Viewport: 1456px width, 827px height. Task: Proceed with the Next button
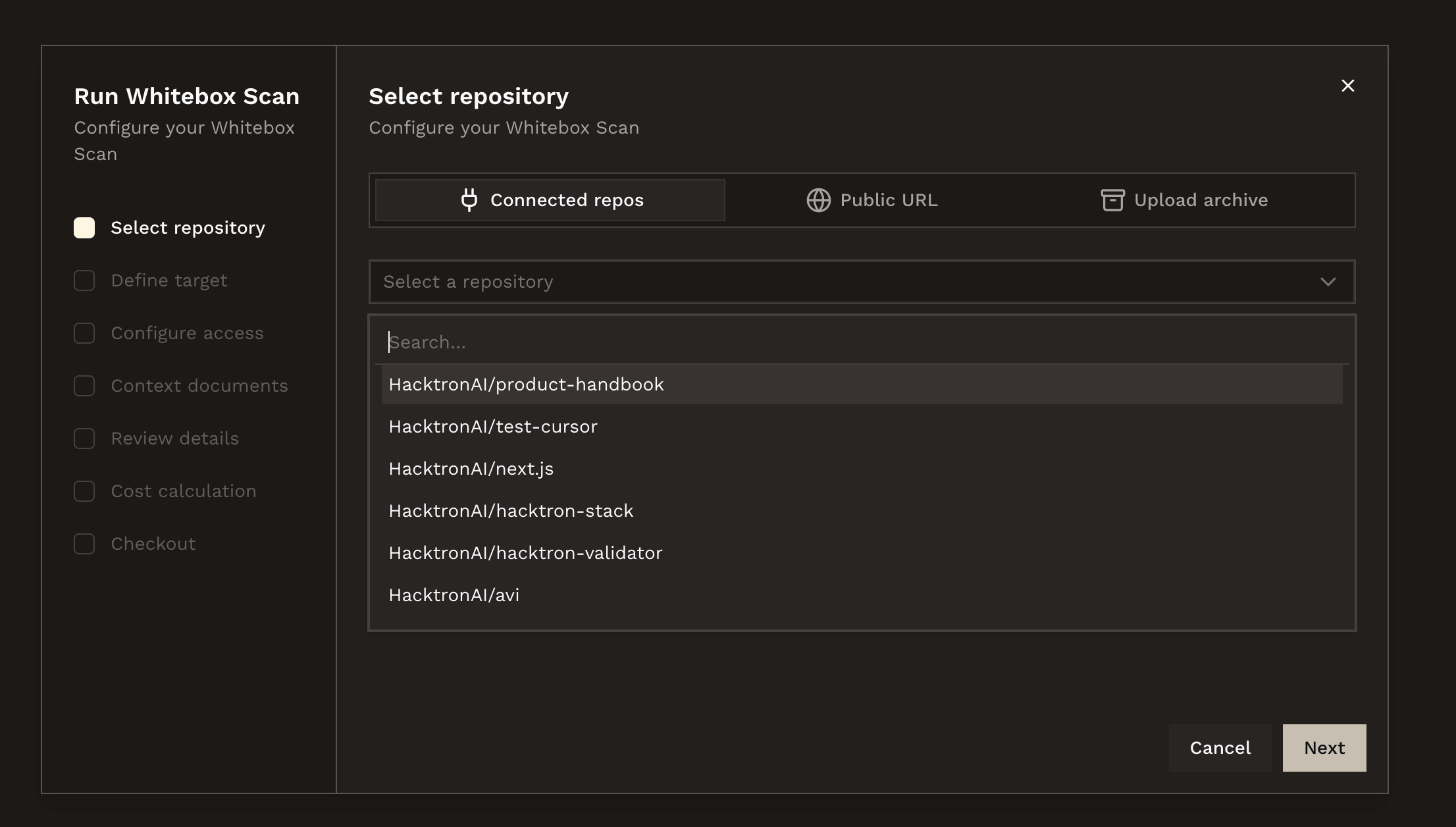[1324, 748]
